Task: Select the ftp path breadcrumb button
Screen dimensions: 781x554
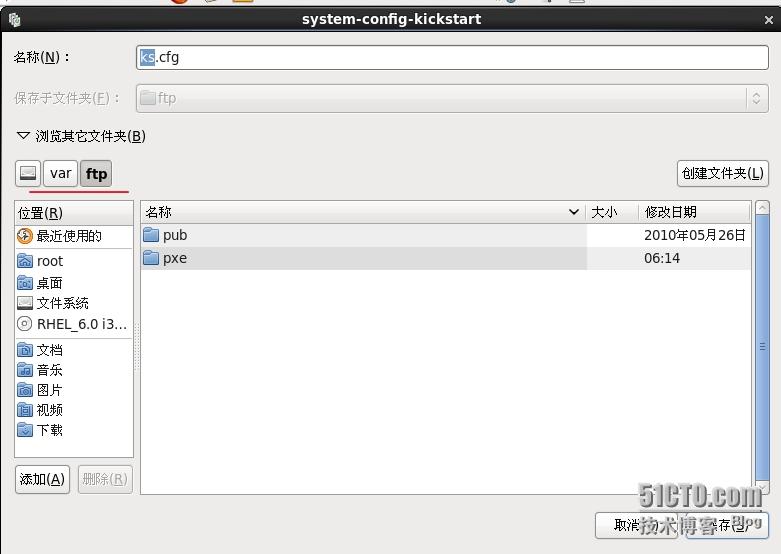Action: tap(96, 173)
